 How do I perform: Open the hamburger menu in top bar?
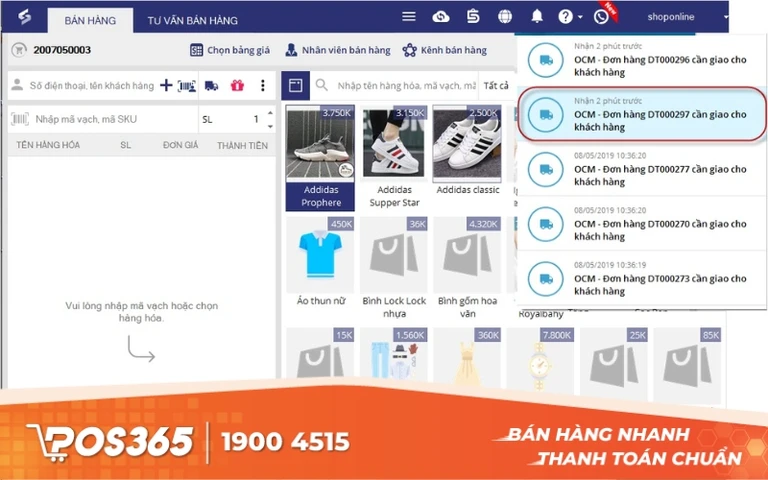tap(408, 17)
